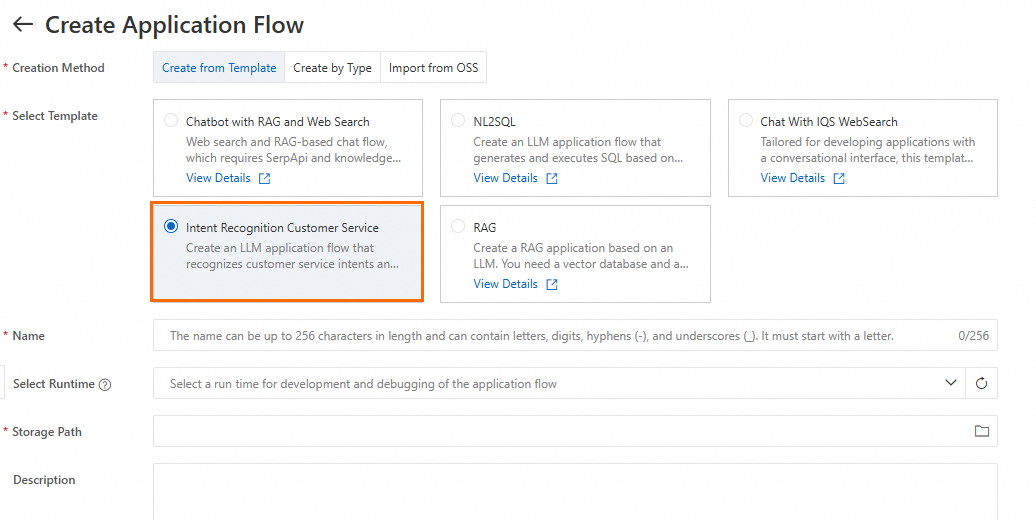The image size is (1036, 520).
Task: Click external link icon under NL2SQL template
Action: pyautogui.click(x=552, y=179)
